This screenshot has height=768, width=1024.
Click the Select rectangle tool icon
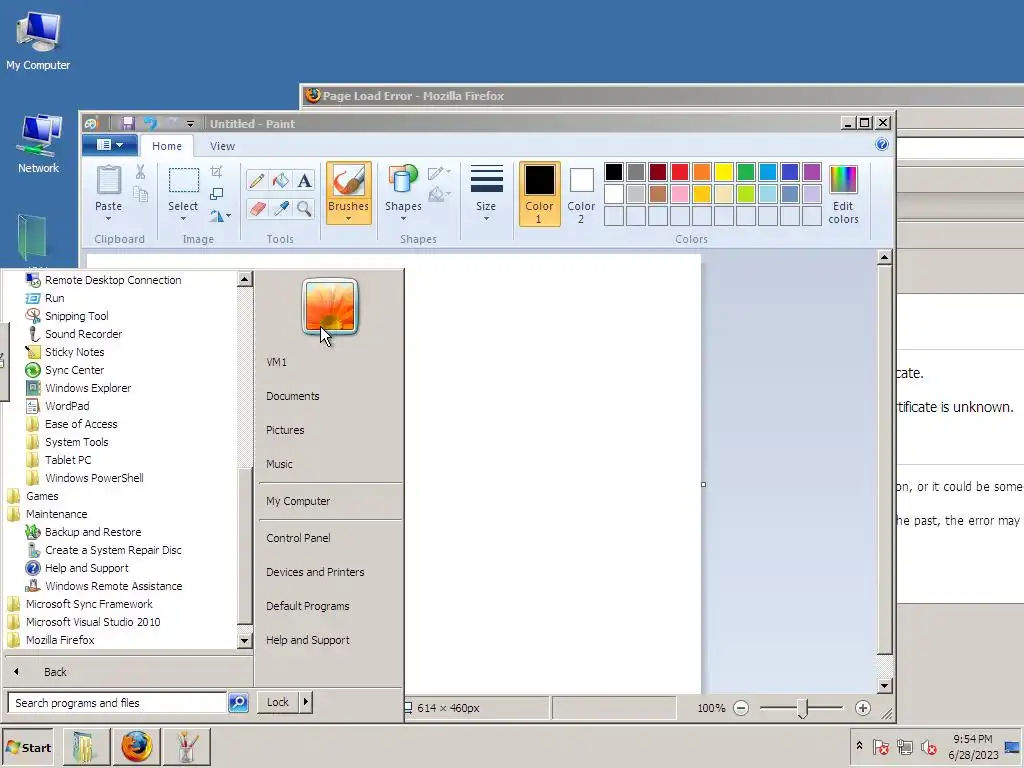click(x=184, y=180)
